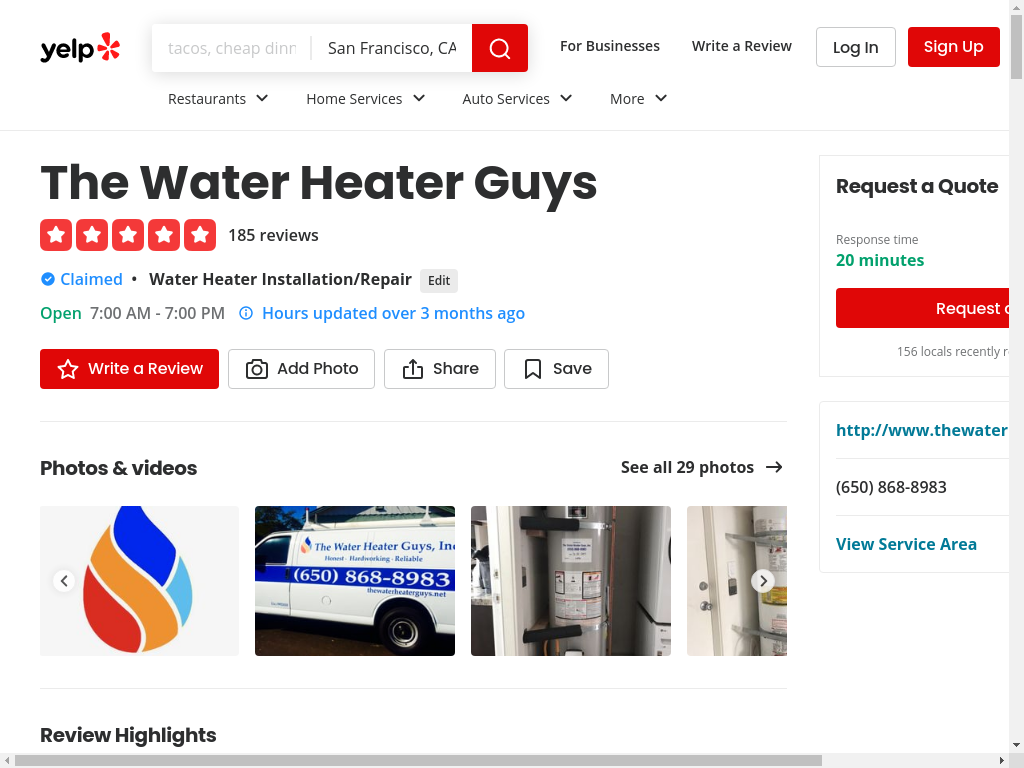Click the five-star rating display
Image resolution: width=1024 pixels, height=768 pixels.
[x=128, y=235]
